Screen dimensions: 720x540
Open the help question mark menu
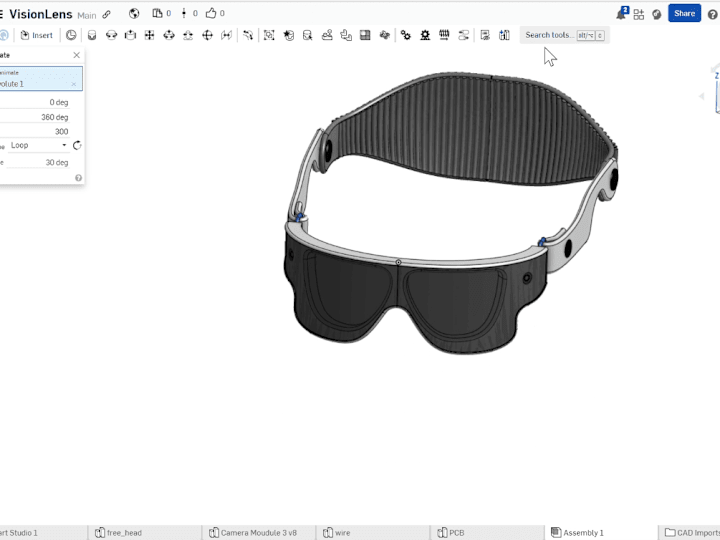tap(713, 15)
